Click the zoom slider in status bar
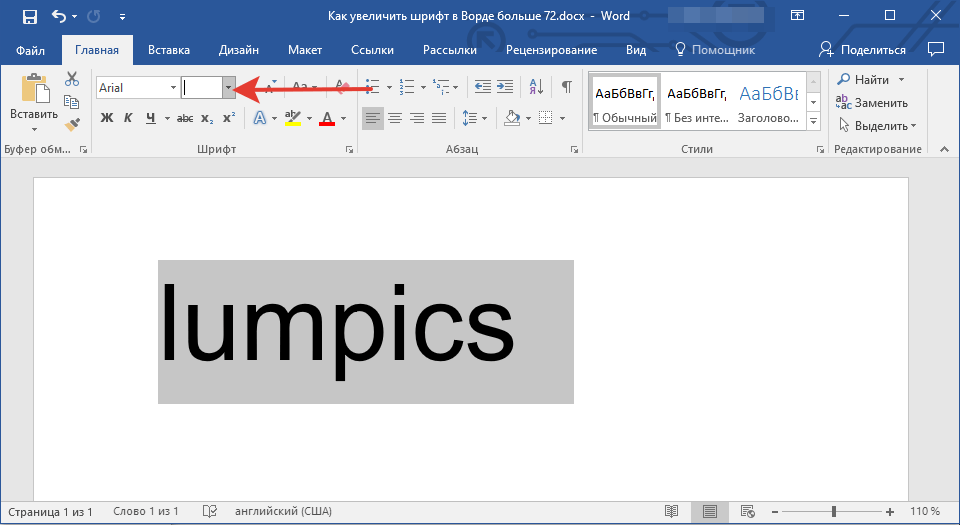The image size is (960, 525). (834, 512)
